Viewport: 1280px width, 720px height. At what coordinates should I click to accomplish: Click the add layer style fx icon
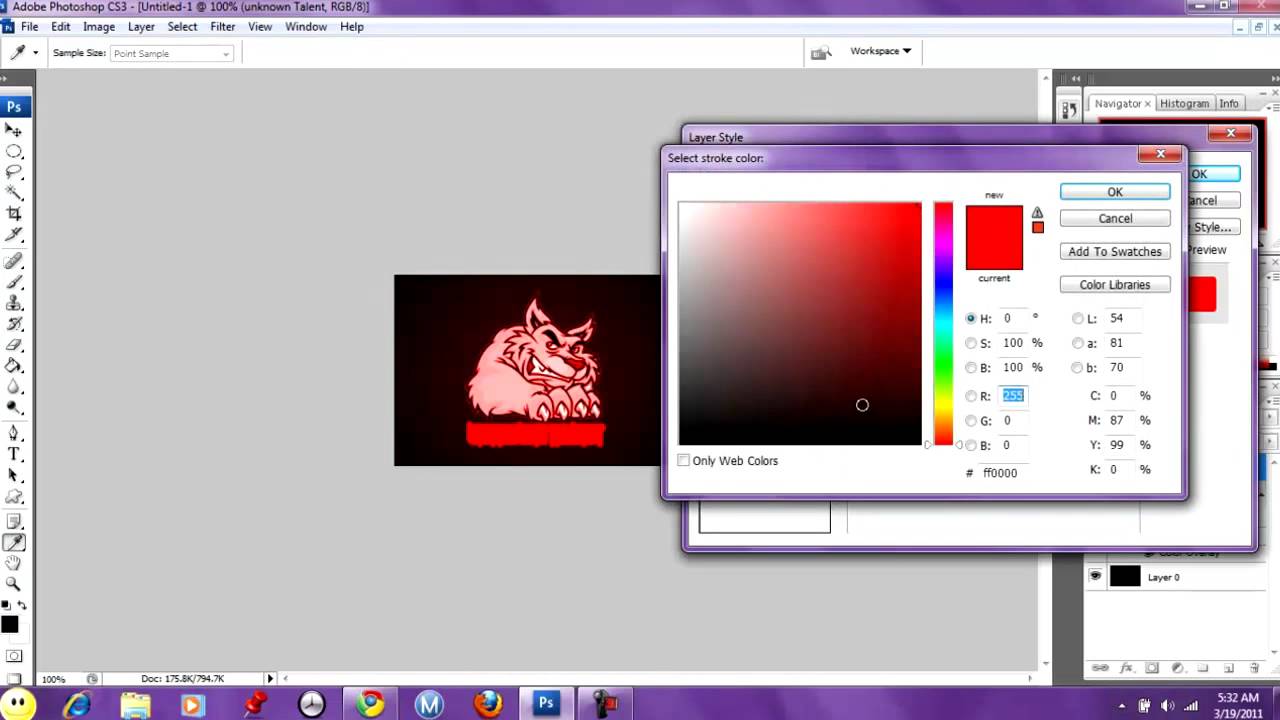[x=1126, y=668]
